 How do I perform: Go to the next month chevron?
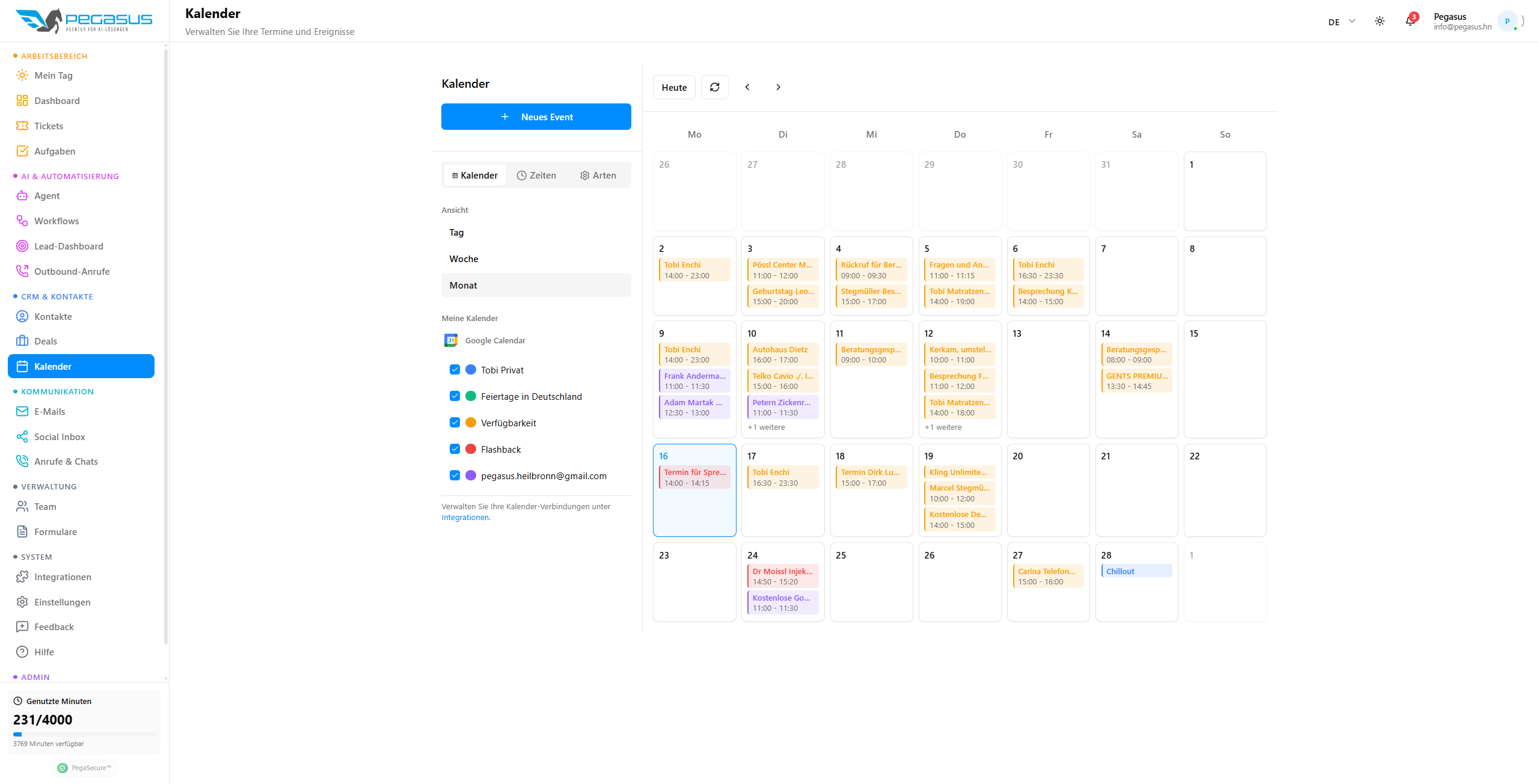pyautogui.click(x=778, y=87)
